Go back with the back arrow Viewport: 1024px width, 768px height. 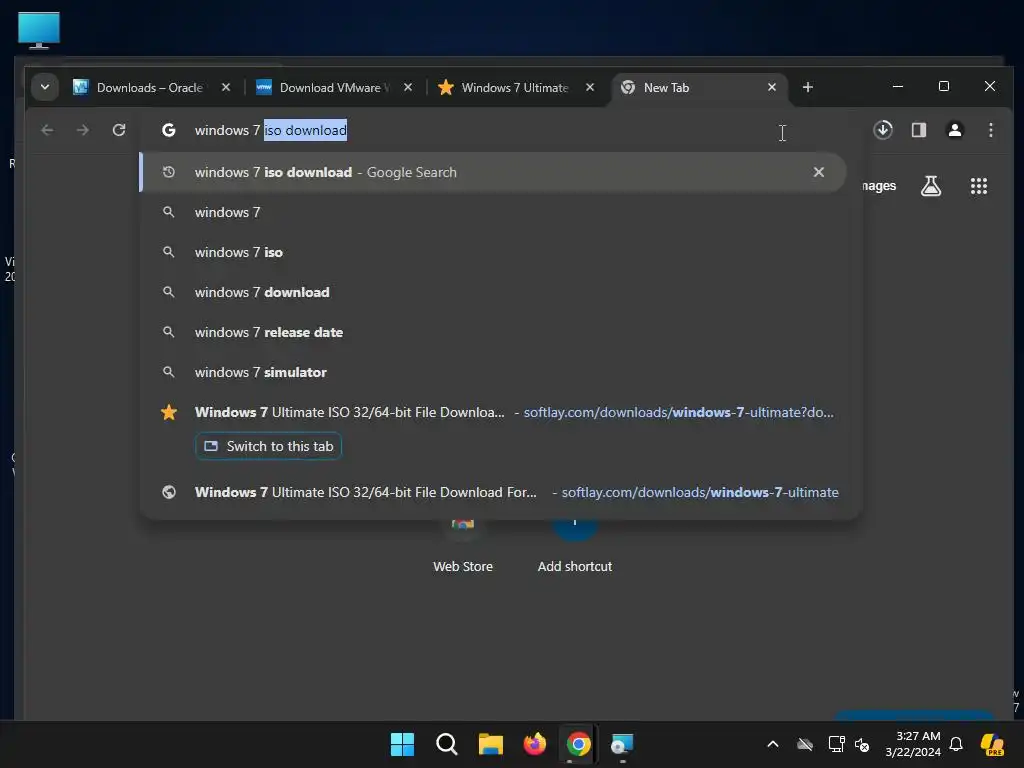[47, 130]
